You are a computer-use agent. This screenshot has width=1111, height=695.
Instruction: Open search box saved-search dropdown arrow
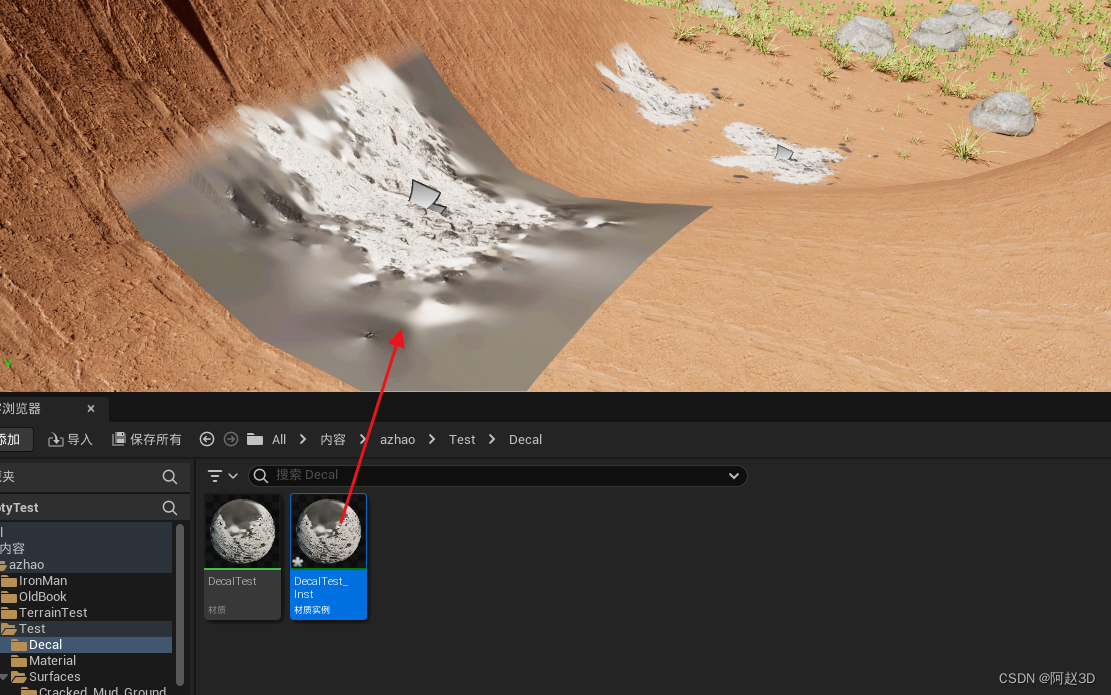pos(734,476)
